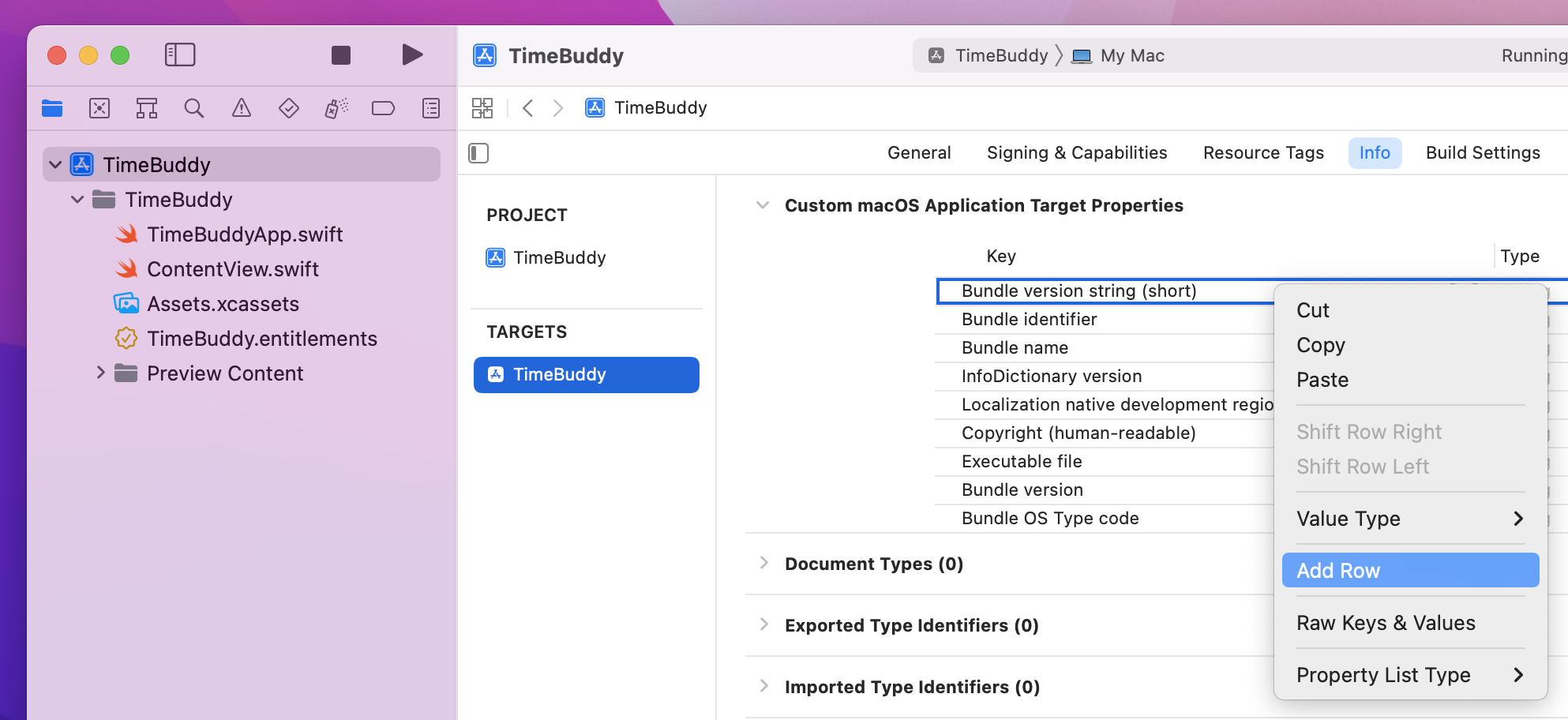Screen dimensions: 1568x720
Task: Collapse the TimeBuddy project tree item
Action: click(x=55, y=164)
